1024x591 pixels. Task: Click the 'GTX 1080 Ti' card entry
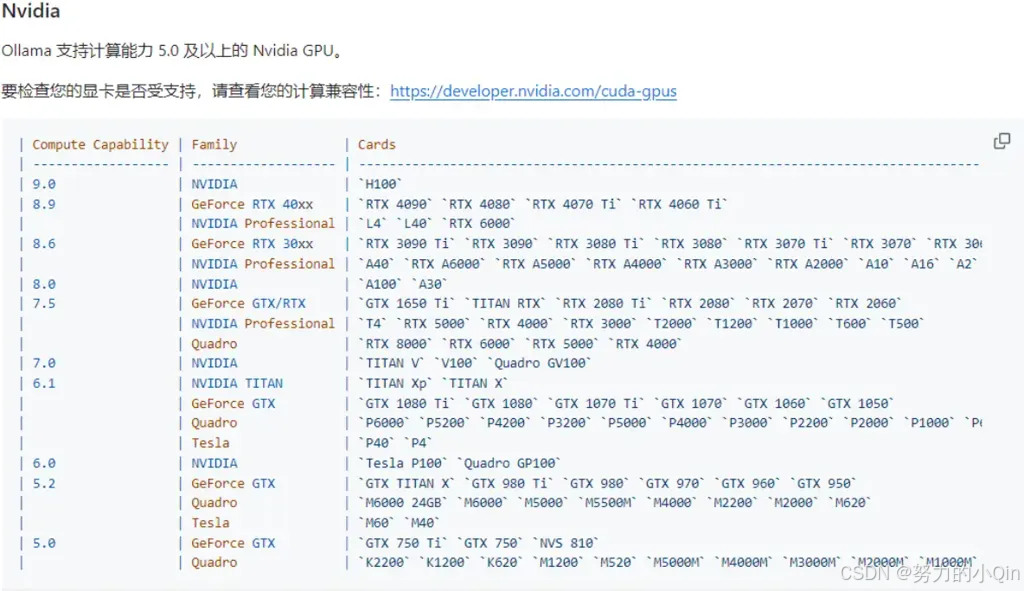[x=407, y=404]
